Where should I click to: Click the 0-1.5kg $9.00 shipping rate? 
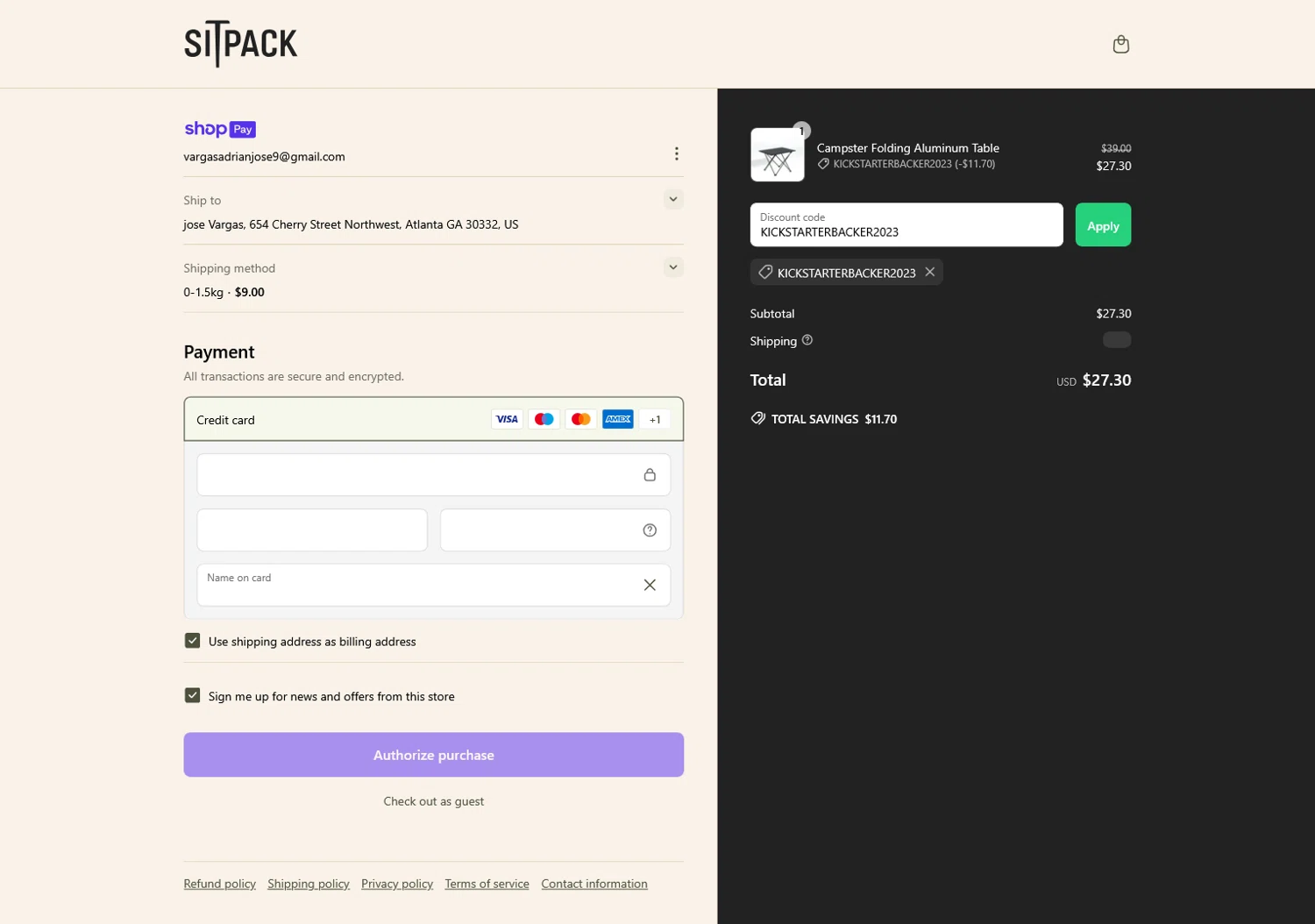(224, 292)
